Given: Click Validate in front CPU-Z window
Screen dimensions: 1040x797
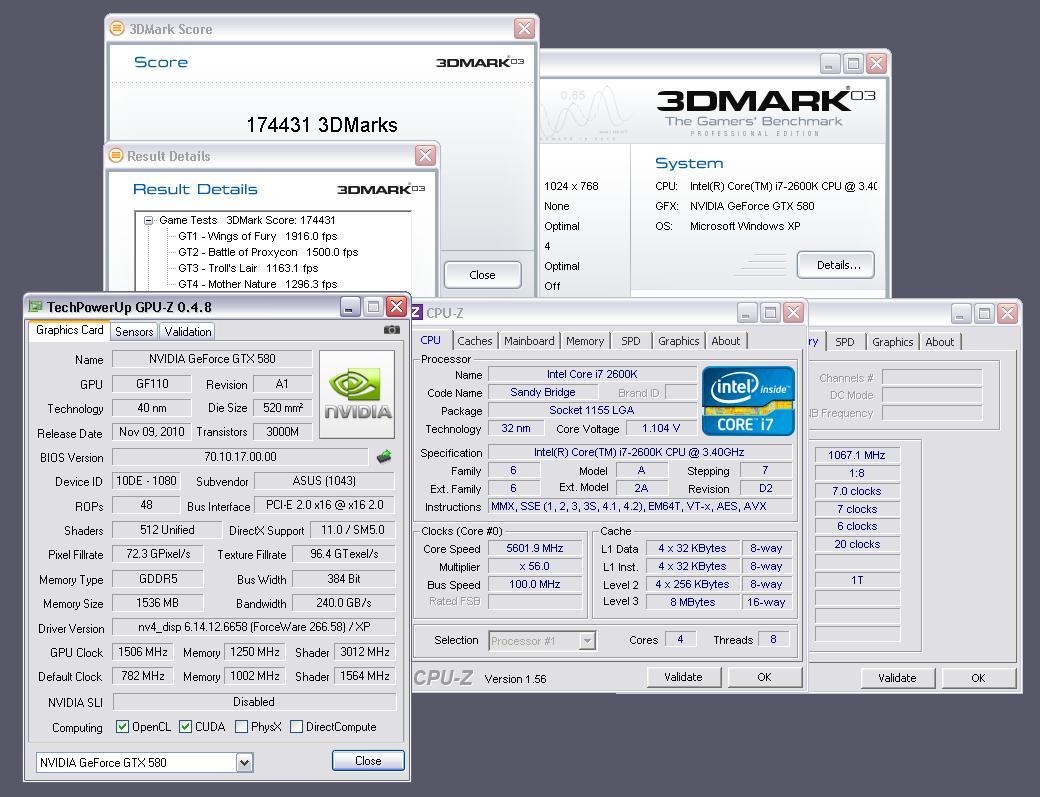Looking at the screenshot, I should coord(683,677).
